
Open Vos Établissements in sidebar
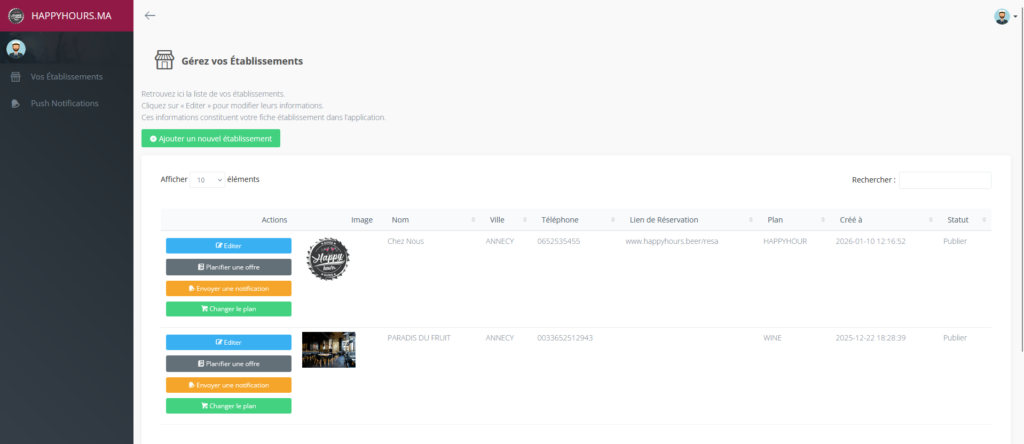[66, 77]
